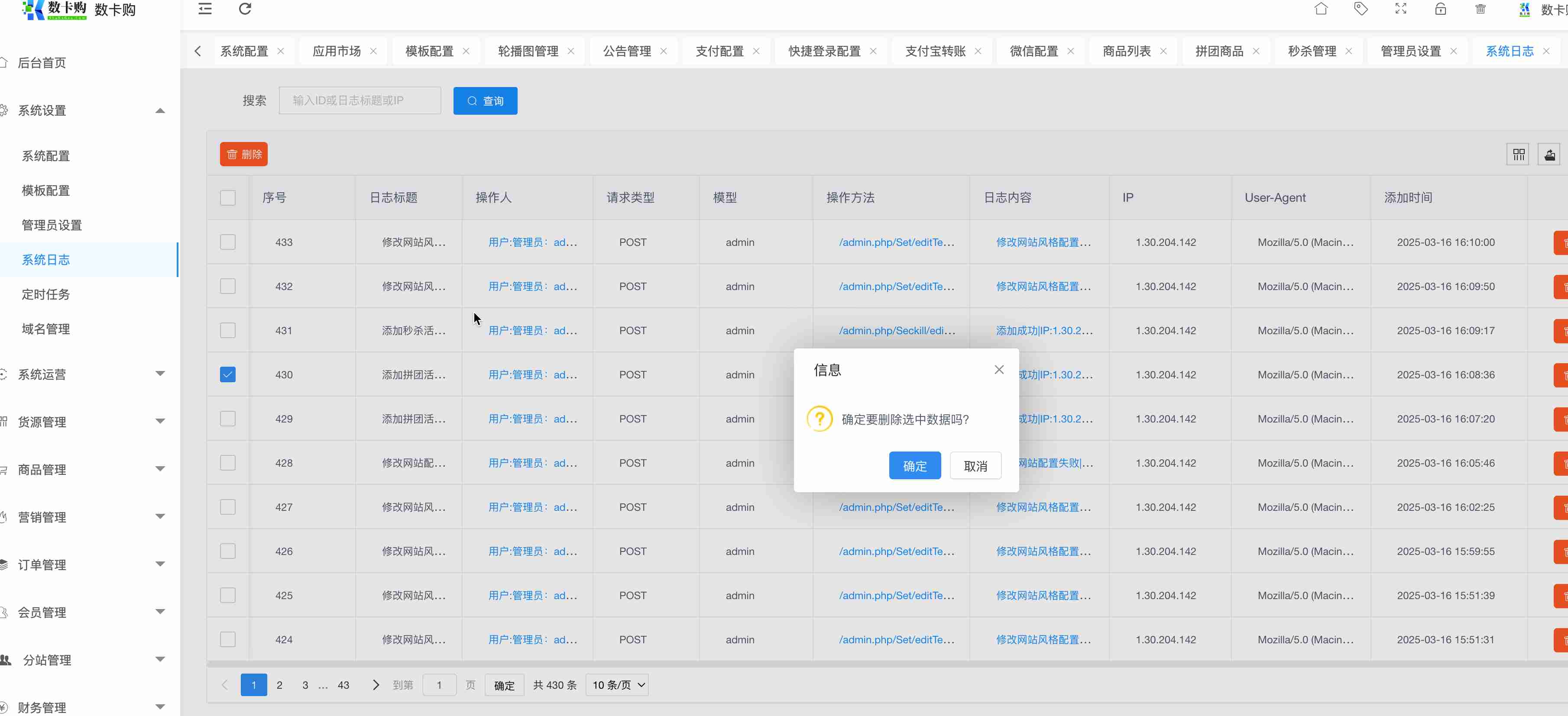Confirm deletion with 确定 button

click(914, 466)
